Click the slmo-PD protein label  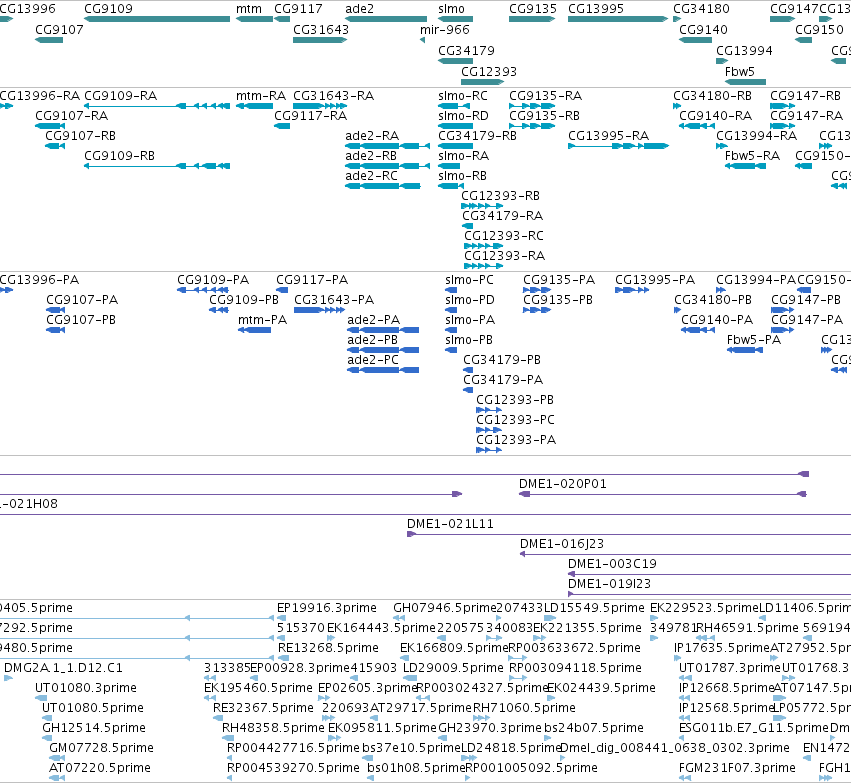(x=469, y=300)
